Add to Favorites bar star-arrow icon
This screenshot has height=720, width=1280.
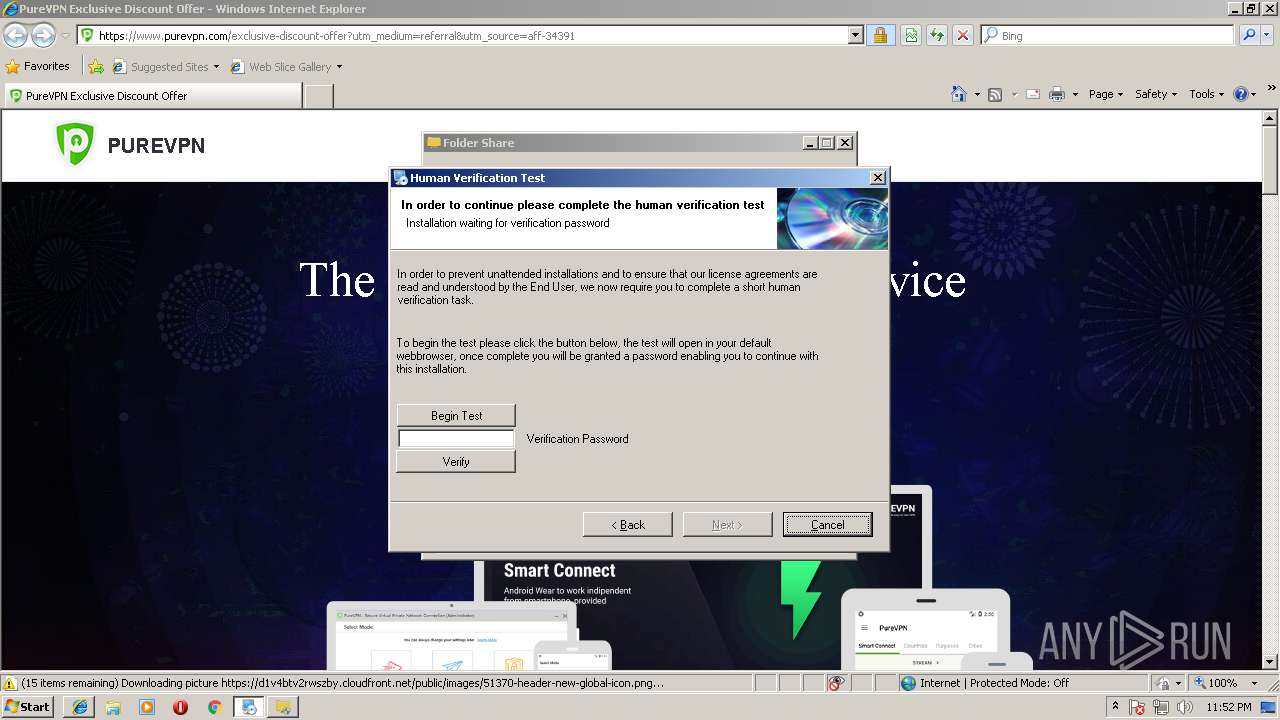(96, 67)
